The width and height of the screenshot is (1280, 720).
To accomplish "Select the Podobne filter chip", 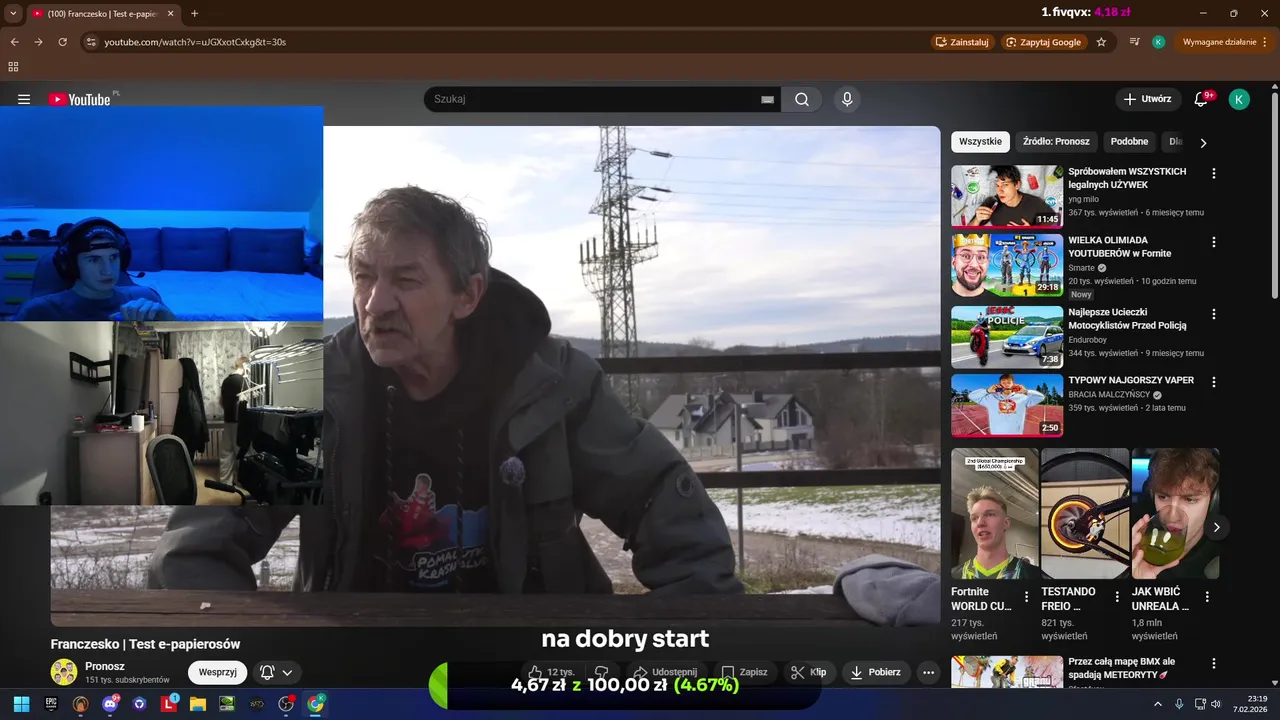I will [1130, 142].
